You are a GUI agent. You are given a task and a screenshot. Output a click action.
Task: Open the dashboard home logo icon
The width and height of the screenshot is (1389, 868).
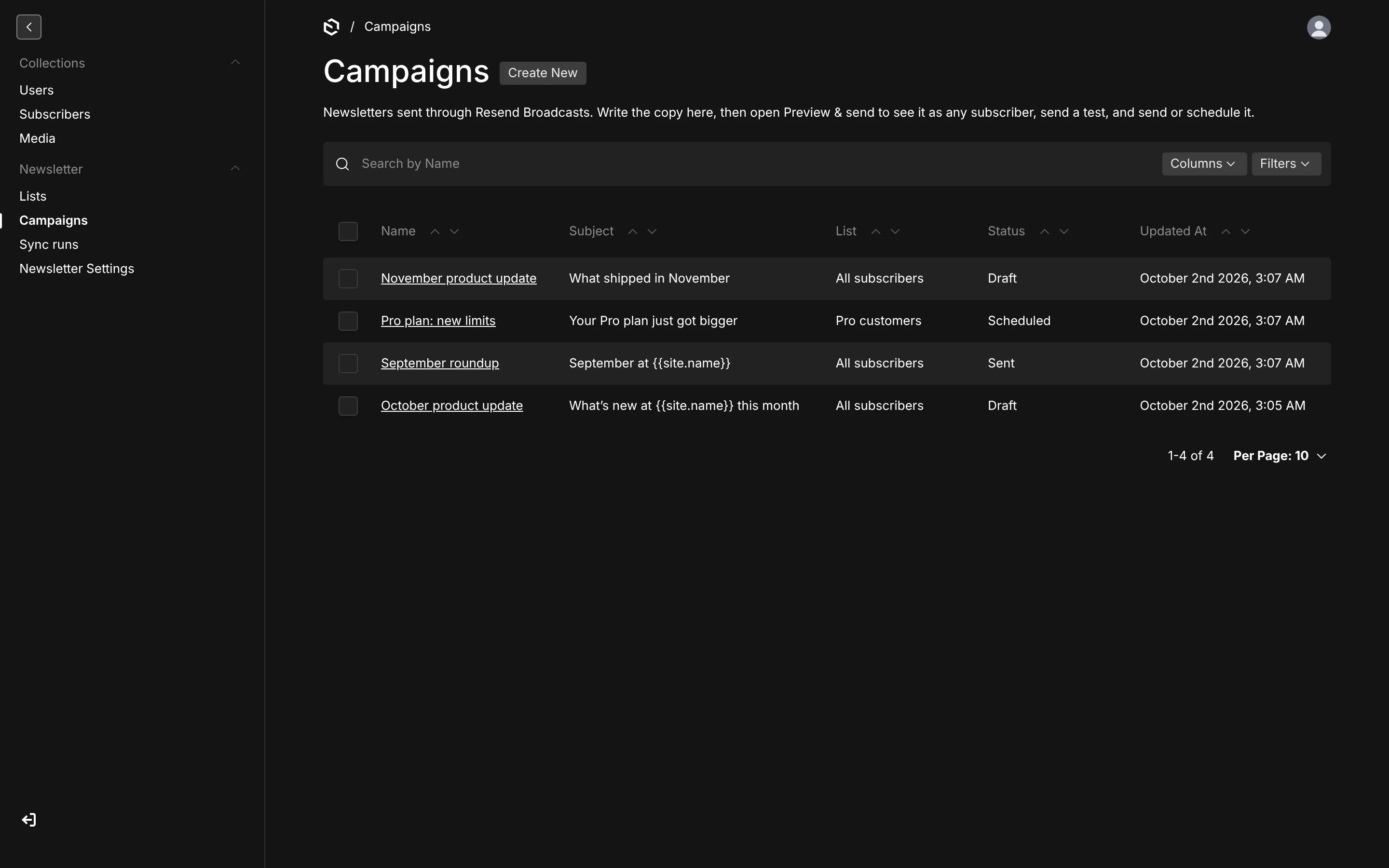(x=331, y=27)
